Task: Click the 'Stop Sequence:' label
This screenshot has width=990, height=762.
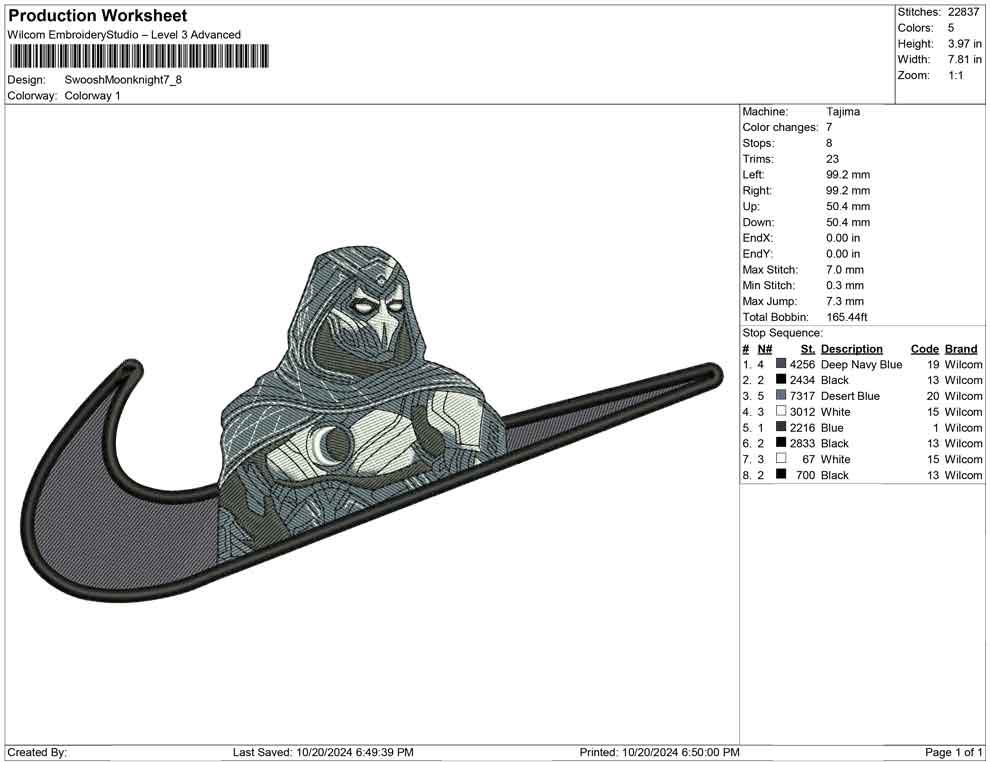Action: pyautogui.click(x=783, y=333)
